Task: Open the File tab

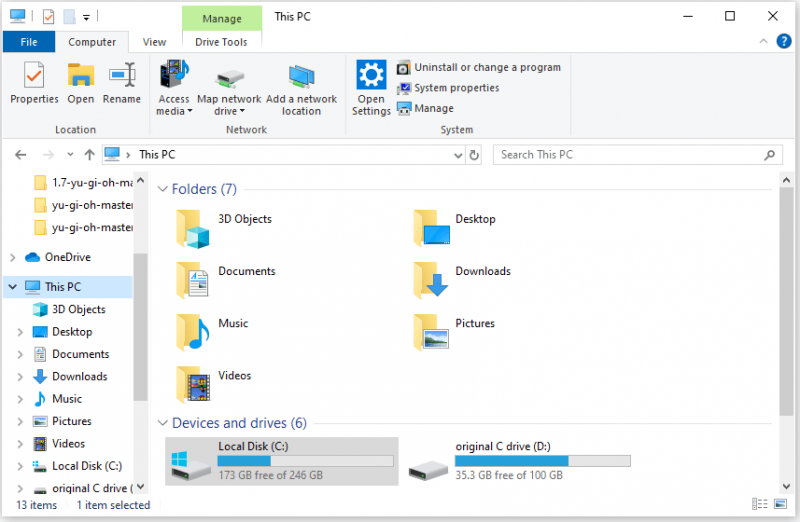Action: [29, 42]
